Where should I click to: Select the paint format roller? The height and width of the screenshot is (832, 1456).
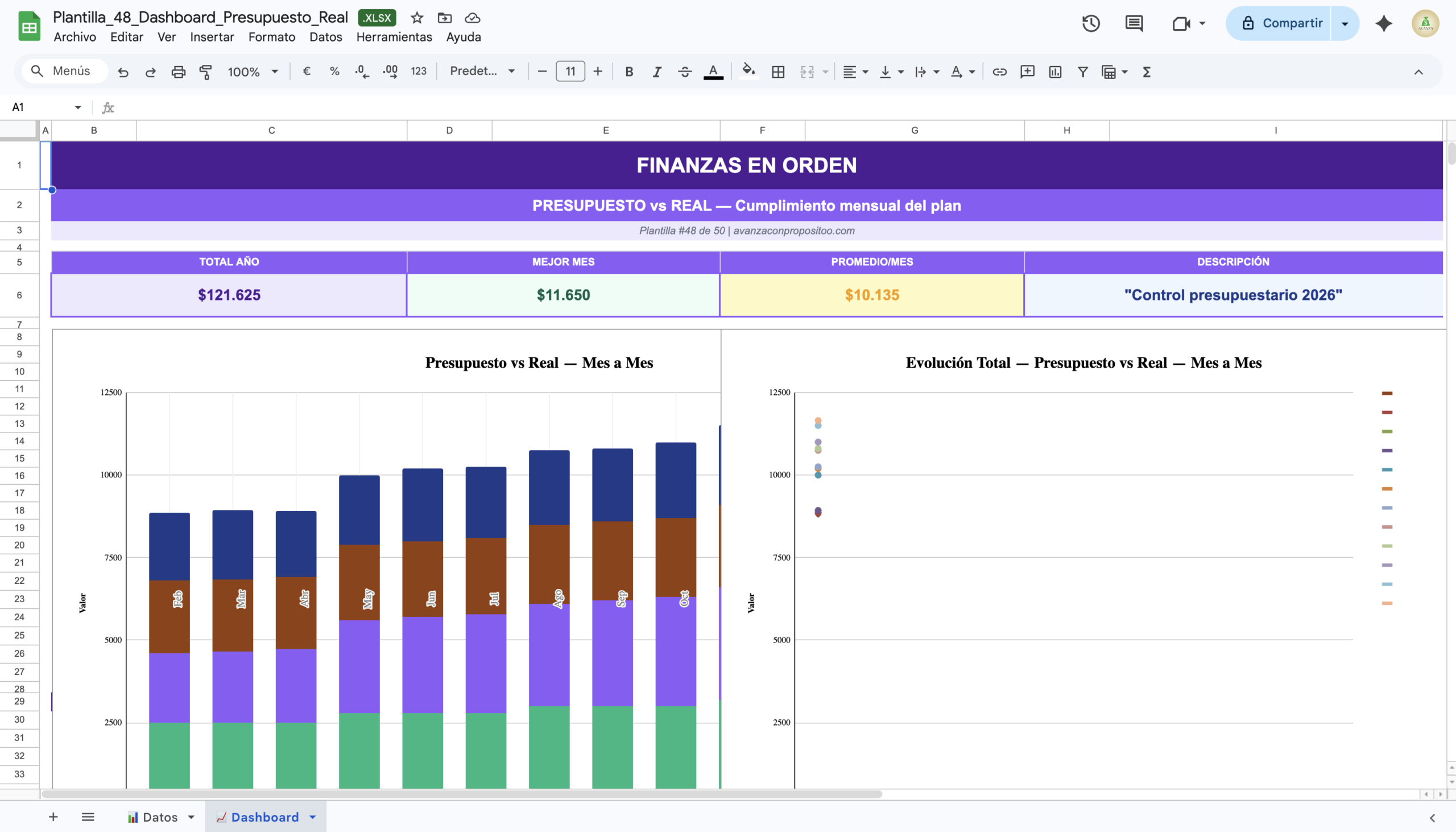[x=205, y=72]
